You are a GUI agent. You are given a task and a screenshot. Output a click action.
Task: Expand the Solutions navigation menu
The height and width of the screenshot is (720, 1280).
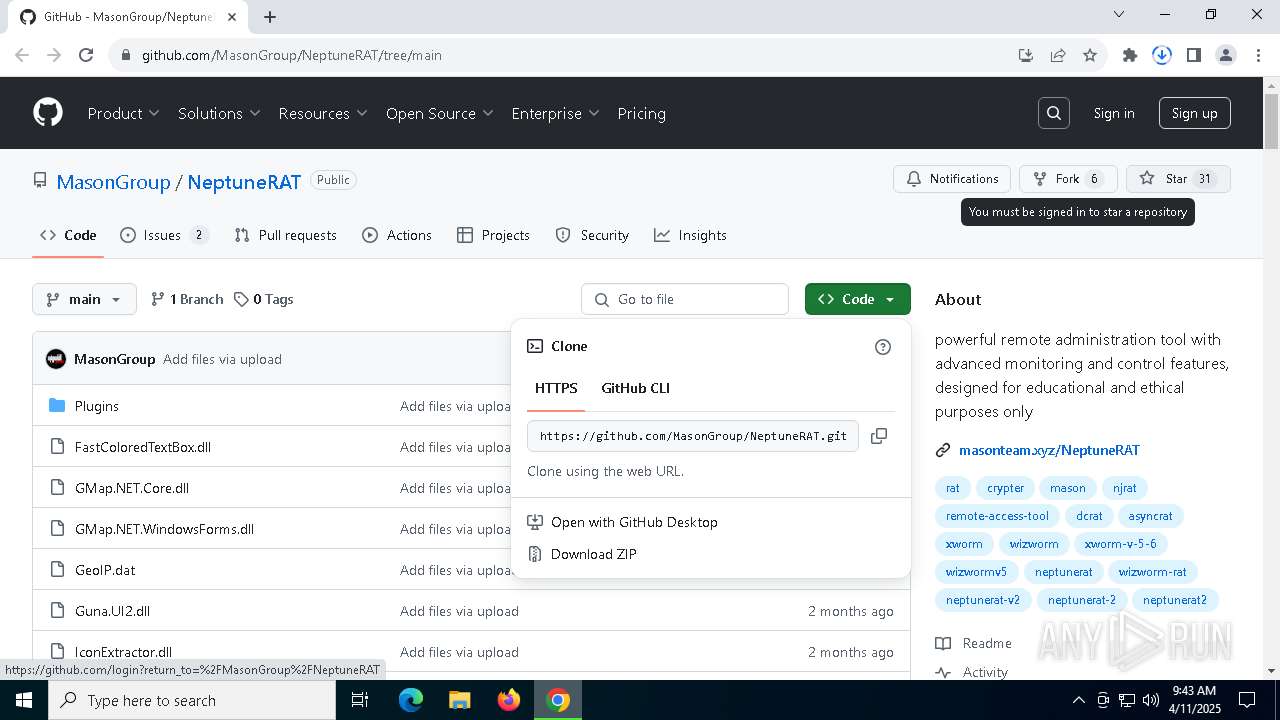[219, 113]
